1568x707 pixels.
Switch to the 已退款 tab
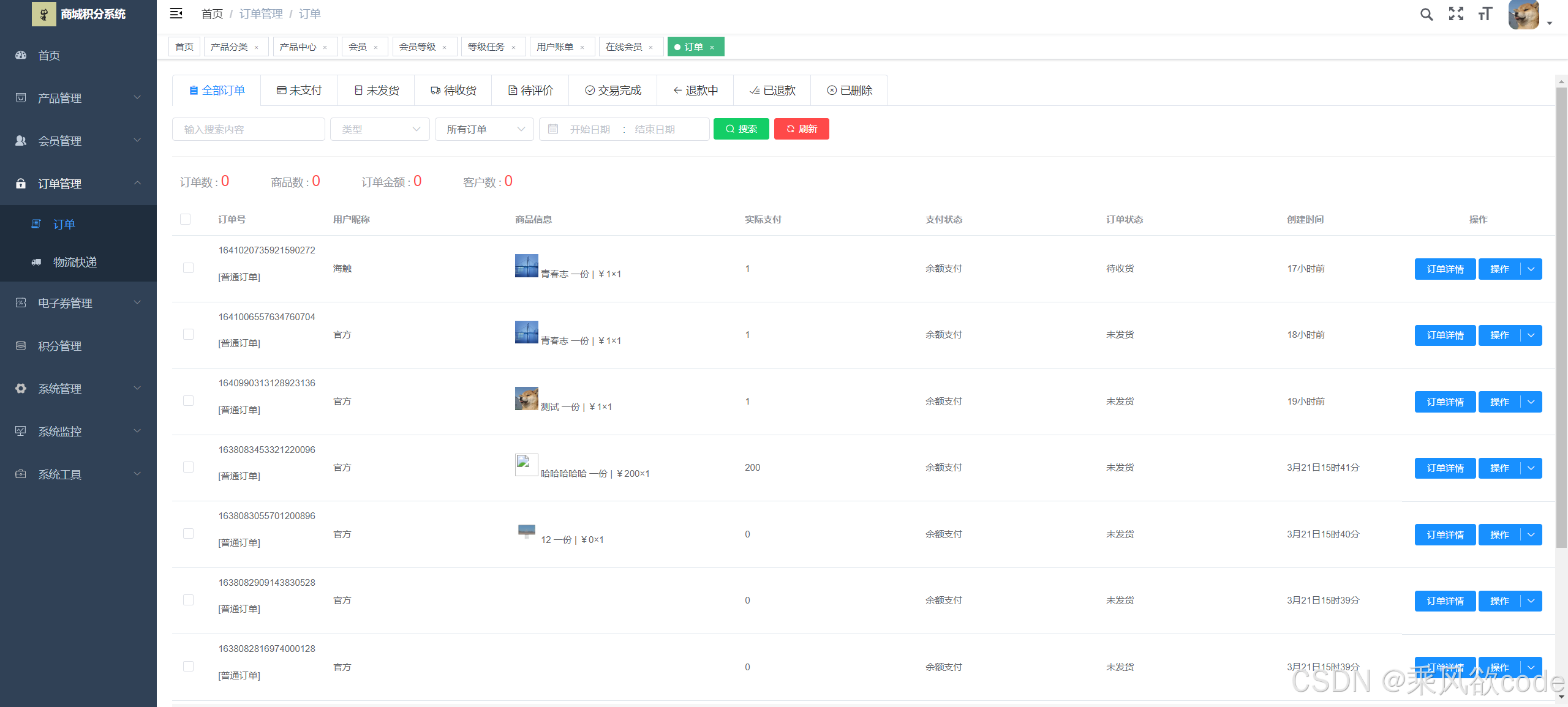tap(772, 90)
